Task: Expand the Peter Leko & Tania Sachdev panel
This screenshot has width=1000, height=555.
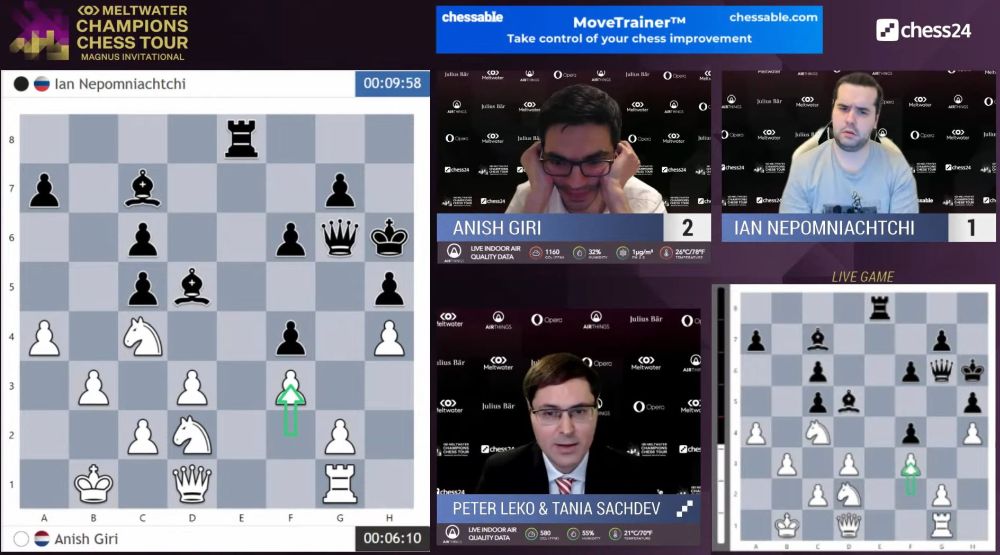Action: pos(685,508)
